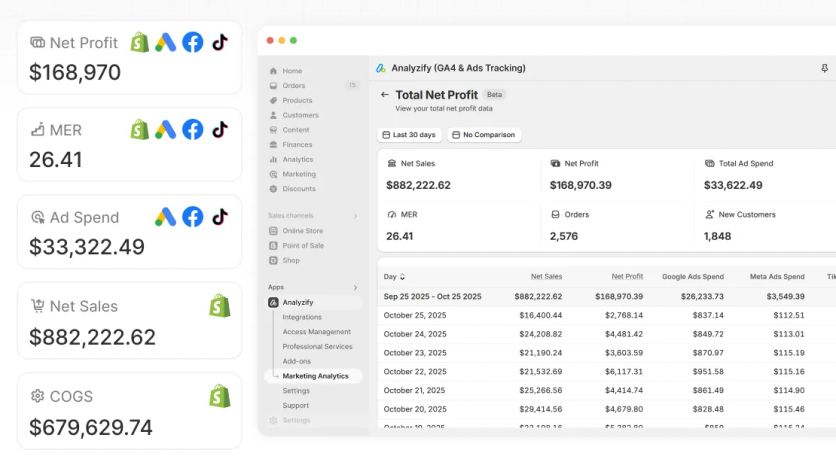Screen dimensions: 836x456
Task: Open Add-ons under Analyzify
Action: 296,361
